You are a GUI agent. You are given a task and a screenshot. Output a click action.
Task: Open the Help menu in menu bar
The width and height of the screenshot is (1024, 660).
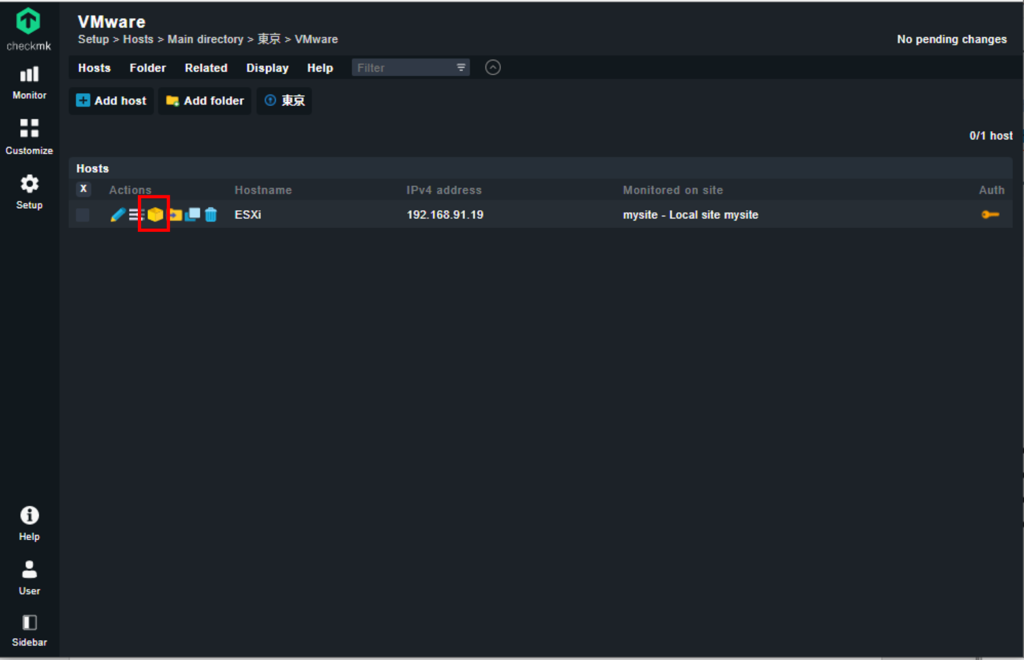[x=320, y=68]
